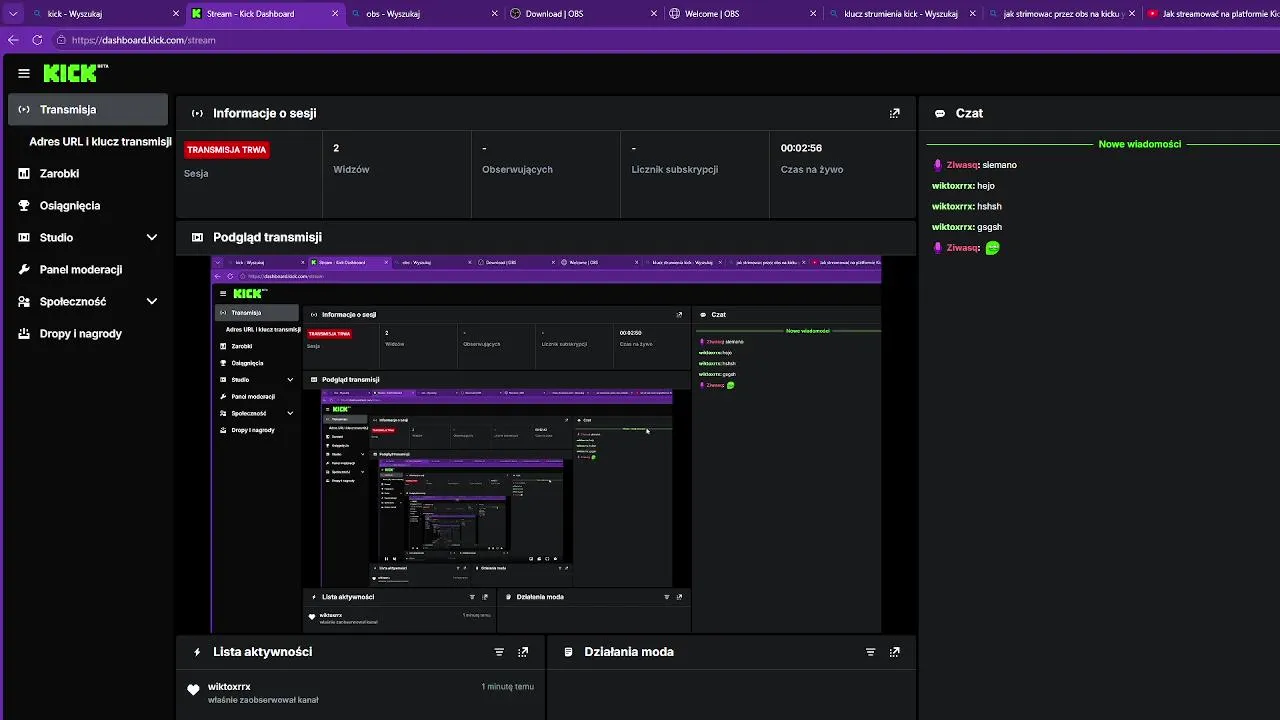Click the '1 minutę temu' timestamp
This screenshot has height=720, width=1280.
click(507, 687)
